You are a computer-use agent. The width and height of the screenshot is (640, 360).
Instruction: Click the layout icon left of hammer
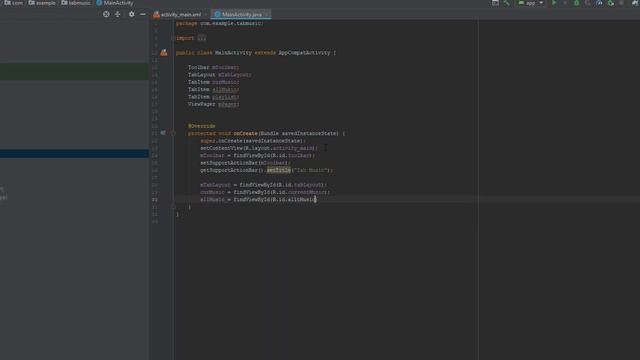(495, 3)
